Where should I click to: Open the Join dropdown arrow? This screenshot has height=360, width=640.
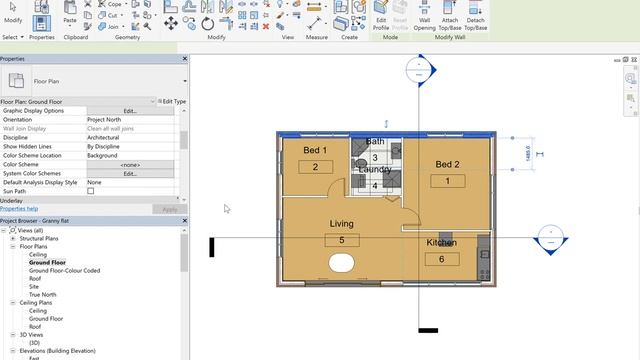[x=123, y=27]
